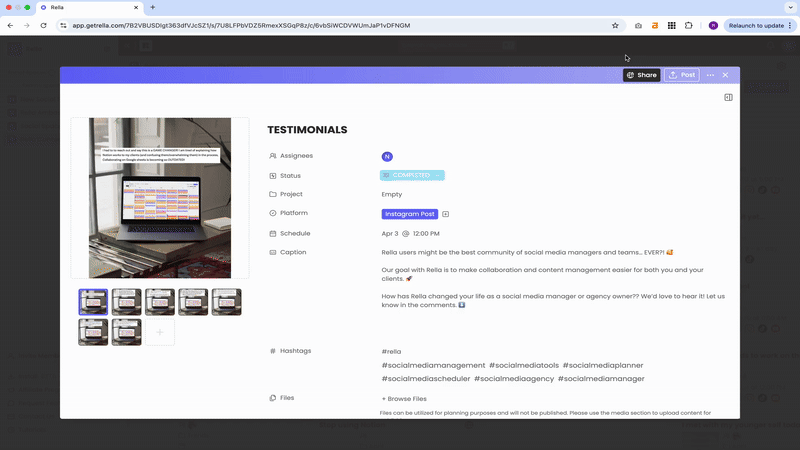Image resolution: width=800 pixels, height=450 pixels.
Task: Go forward in browser
Action: (27, 26)
